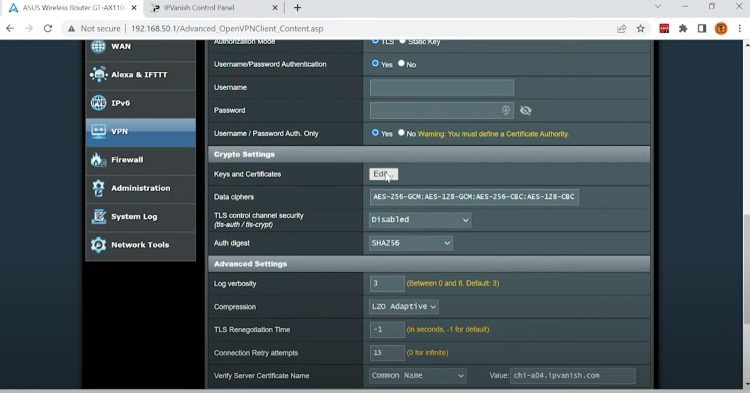Click the '0 for infinite' hint text
The image size is (750, 393).
(427, 353)
